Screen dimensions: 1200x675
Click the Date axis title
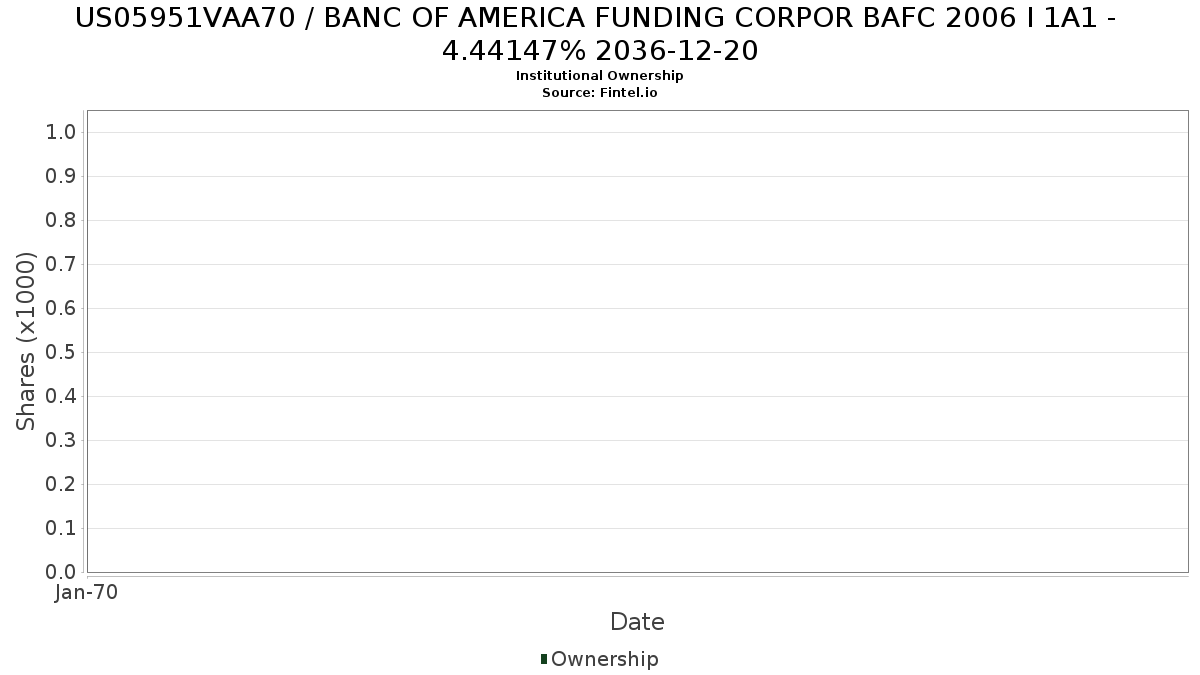click(637, 622)
